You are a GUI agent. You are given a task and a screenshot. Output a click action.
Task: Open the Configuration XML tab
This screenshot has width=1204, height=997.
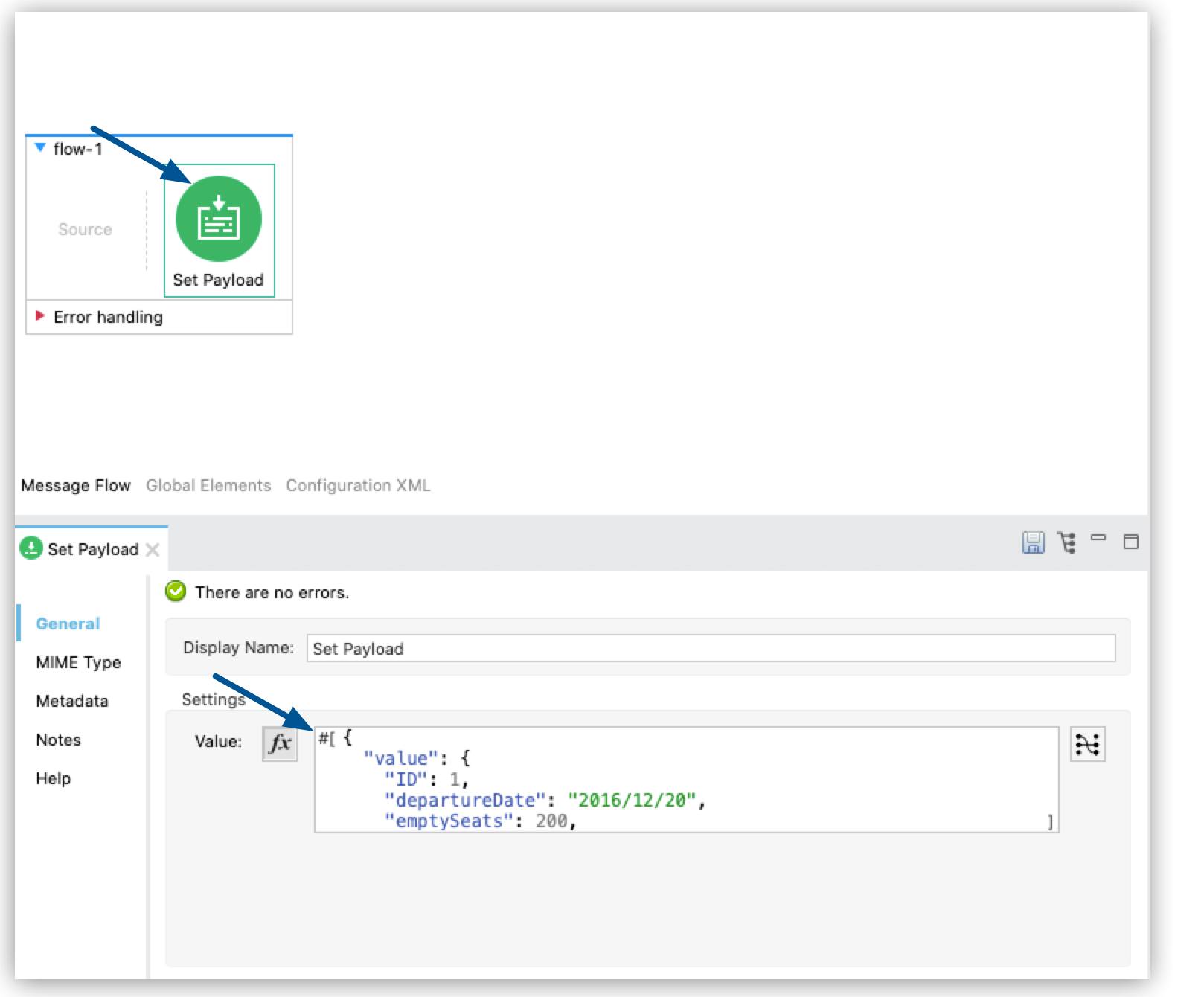pos(358,485)
